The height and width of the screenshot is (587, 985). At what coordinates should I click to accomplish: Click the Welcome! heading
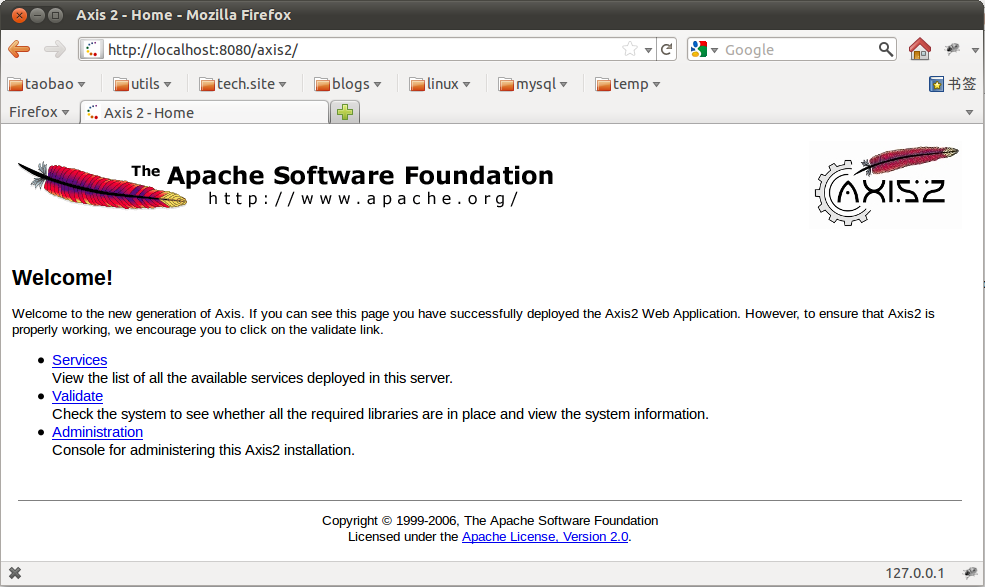point(62,278)
